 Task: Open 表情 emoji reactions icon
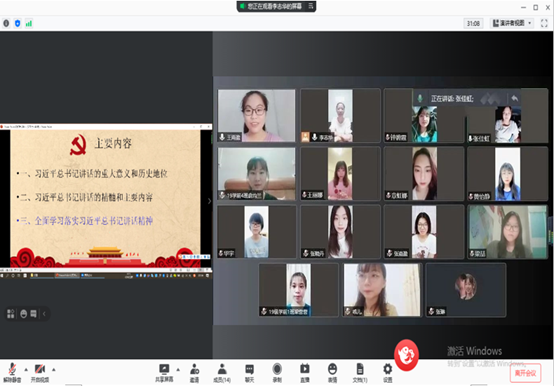pos(332,373)
